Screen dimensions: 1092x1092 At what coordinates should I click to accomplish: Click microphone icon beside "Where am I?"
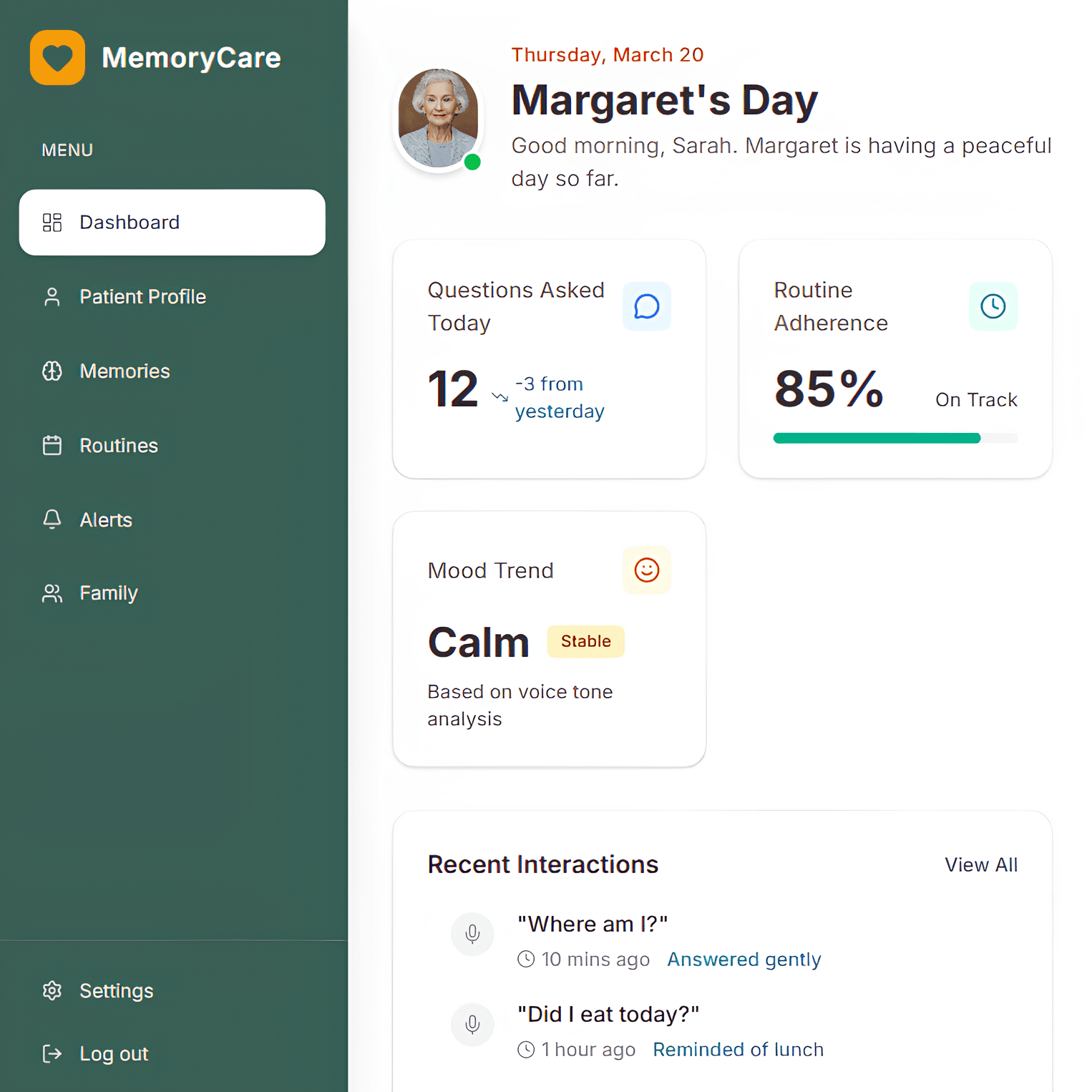[472, 934]
